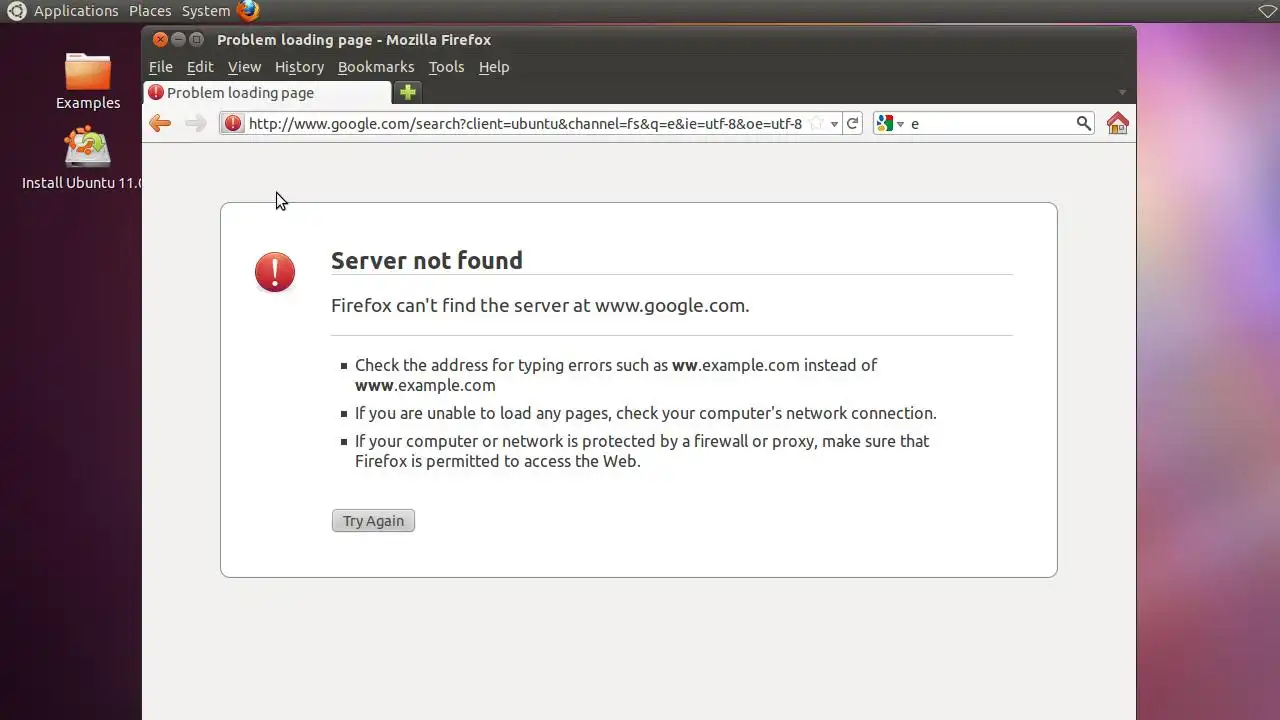Click the Reload page icon

coord(852,123)
